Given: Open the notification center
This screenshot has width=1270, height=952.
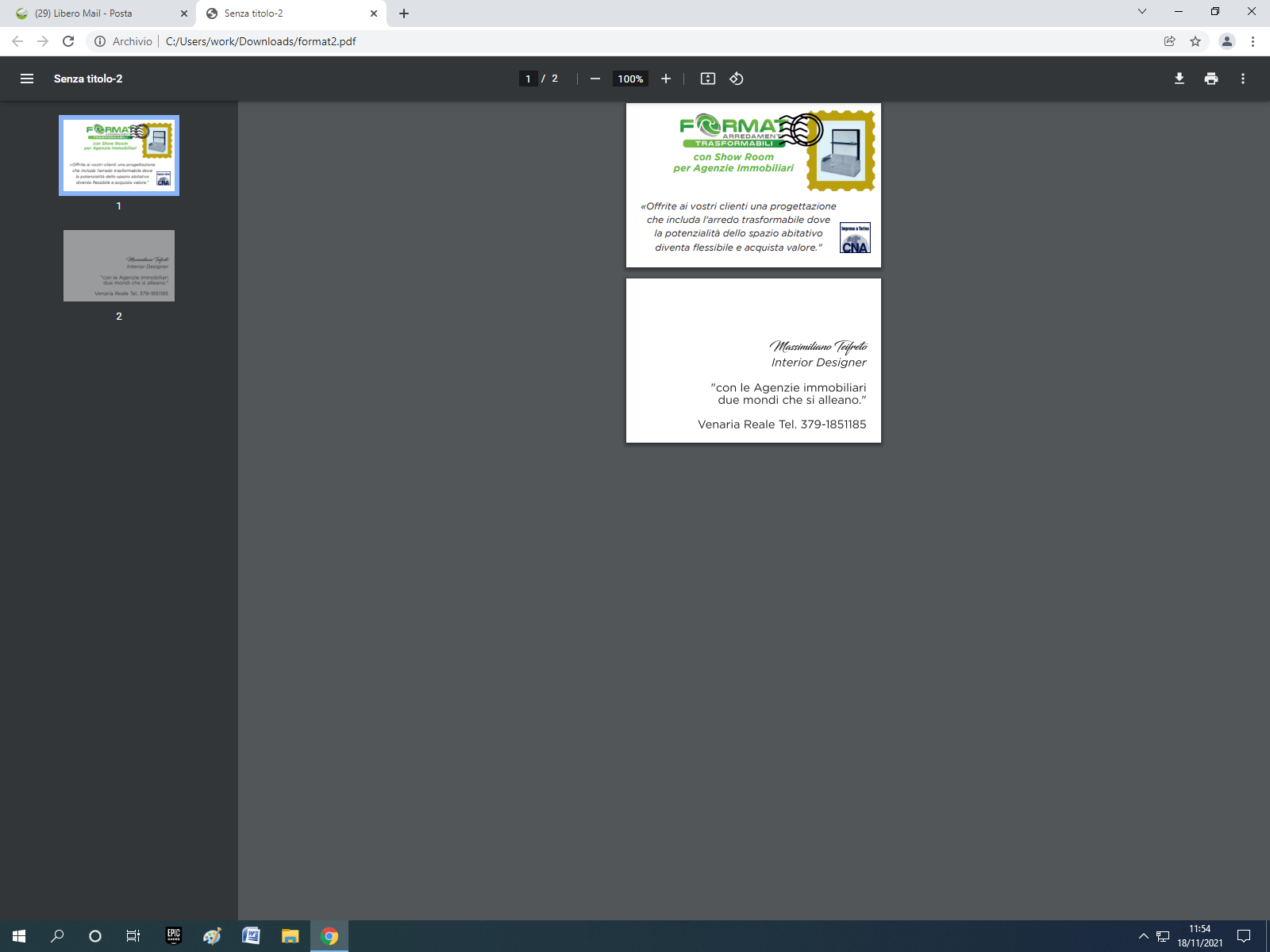Looking at the screenshot, I should [x=1244, y=936].
